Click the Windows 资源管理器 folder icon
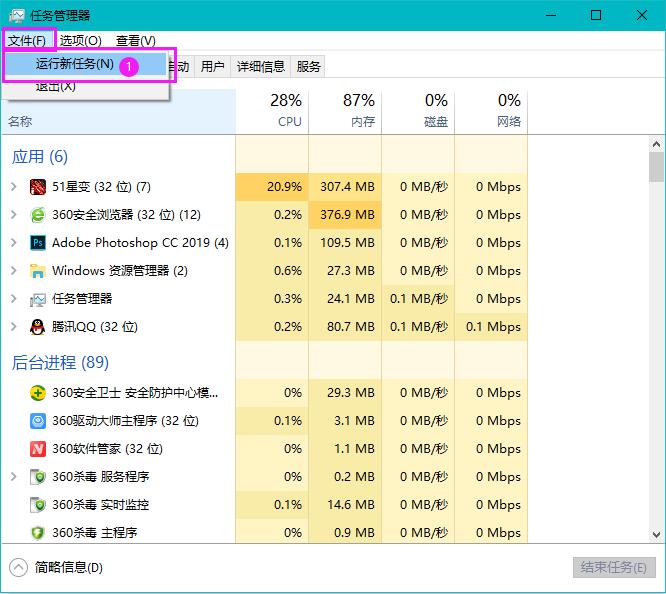Screen dimensions: 666x594 (38, 271)
